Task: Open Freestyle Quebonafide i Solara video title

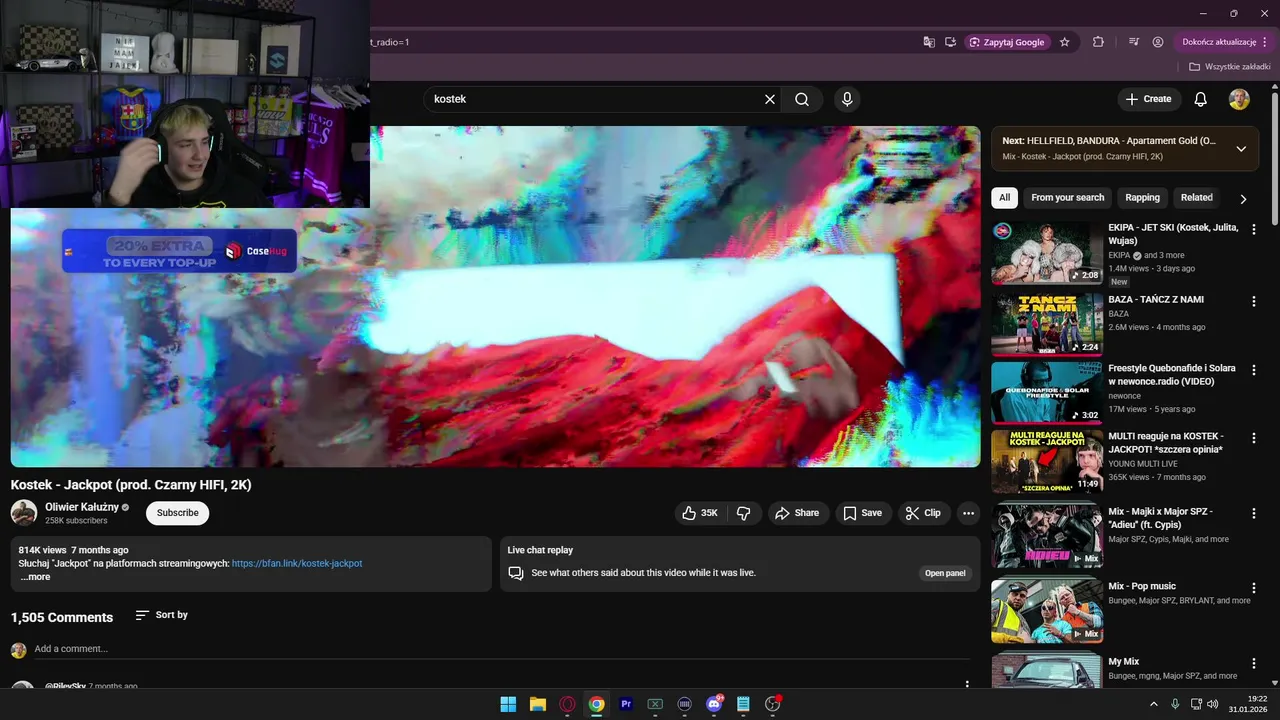Action: tap(1172, 375)
